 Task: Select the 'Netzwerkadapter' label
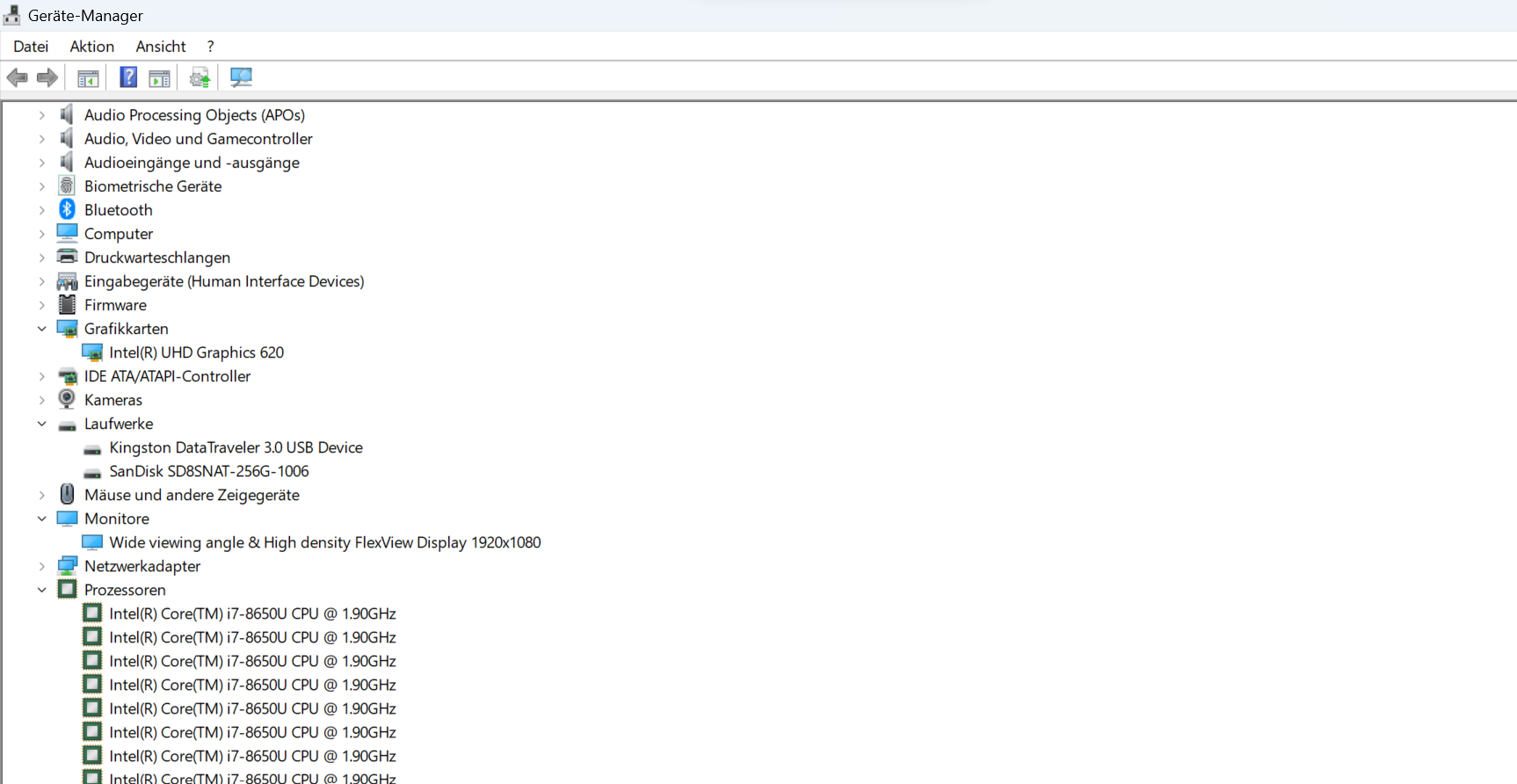[x=142, y=566]
